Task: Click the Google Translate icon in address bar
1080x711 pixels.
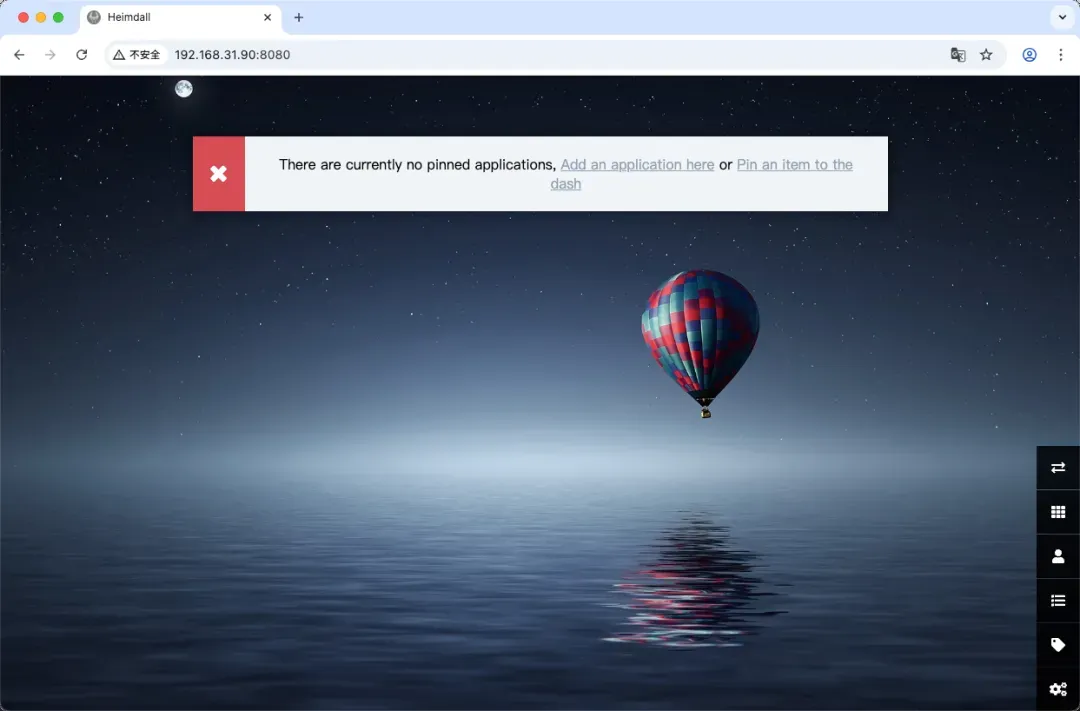Action: click(958, 55)
